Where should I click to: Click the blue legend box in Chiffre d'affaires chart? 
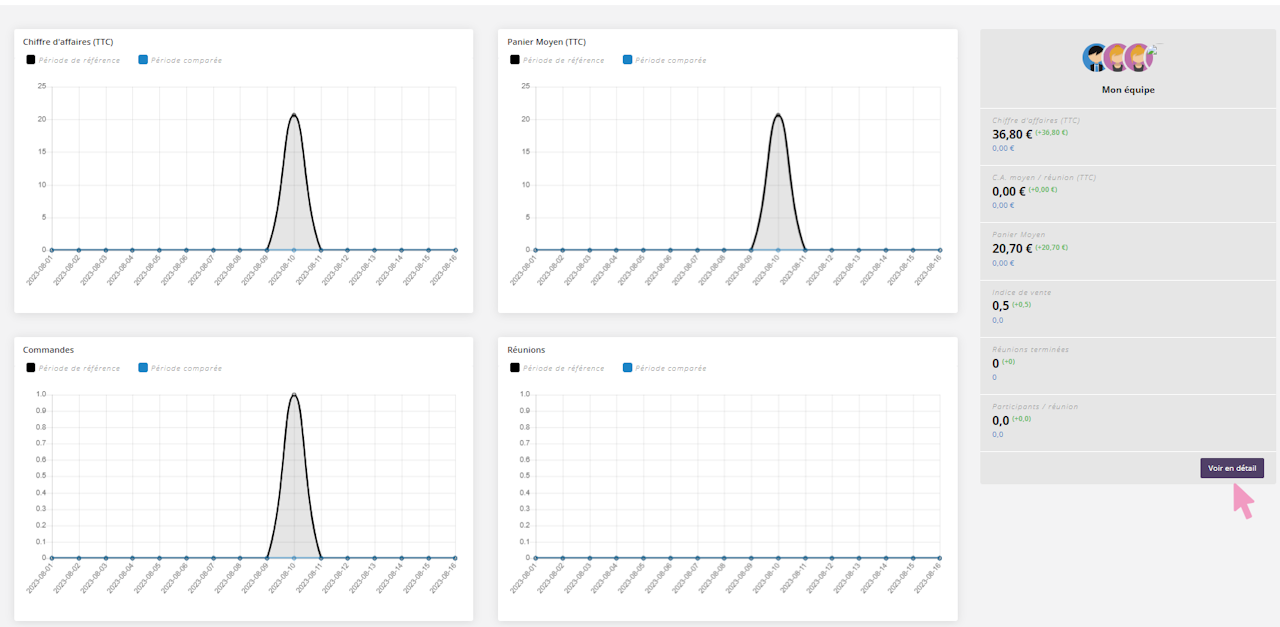[x=143, y=60]
